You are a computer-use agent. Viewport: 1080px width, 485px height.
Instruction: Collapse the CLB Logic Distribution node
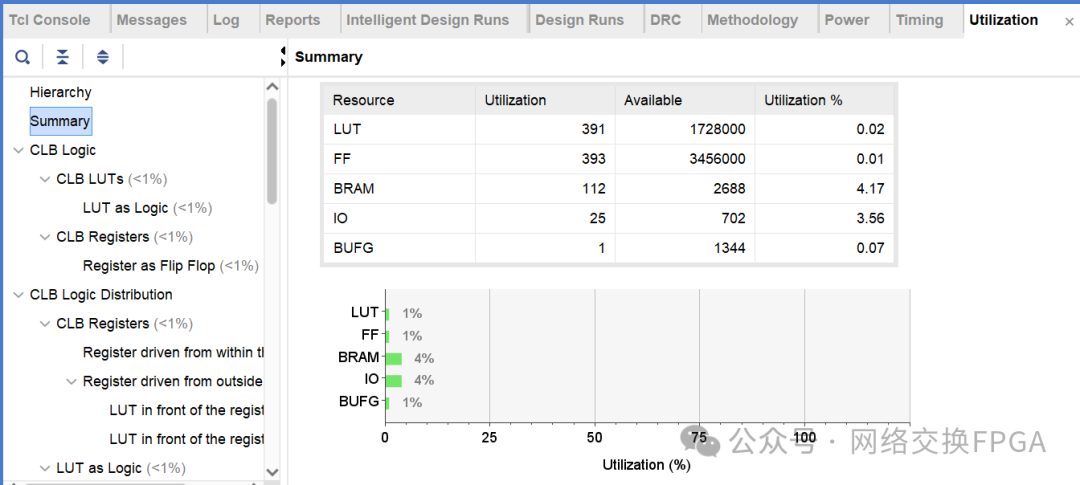click(x=18, y=295)
